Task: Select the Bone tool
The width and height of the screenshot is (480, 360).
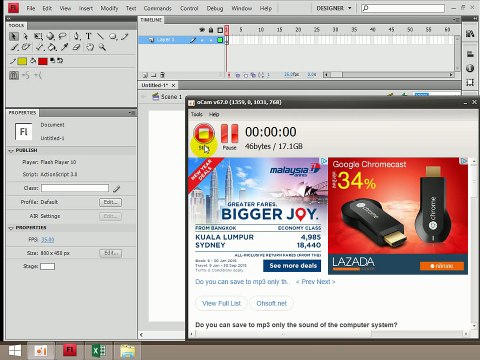Action: 40,48
